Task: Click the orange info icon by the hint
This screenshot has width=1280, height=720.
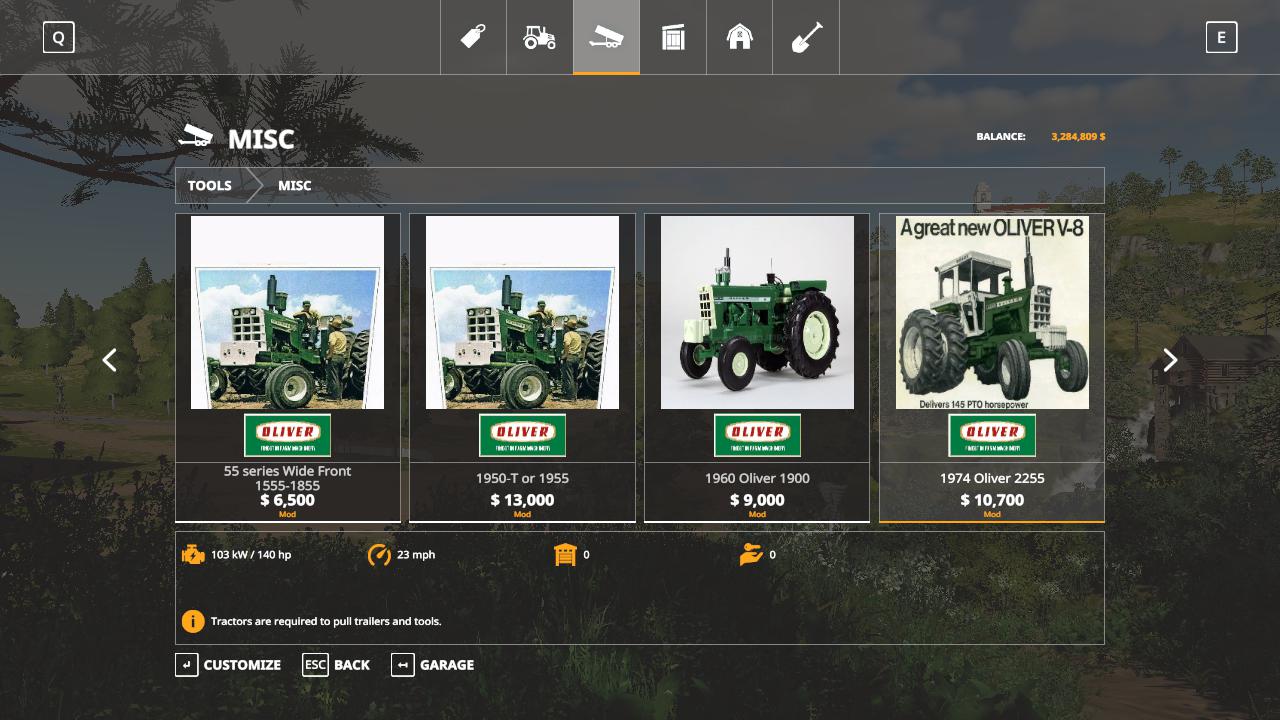Action: click(193, 621)
